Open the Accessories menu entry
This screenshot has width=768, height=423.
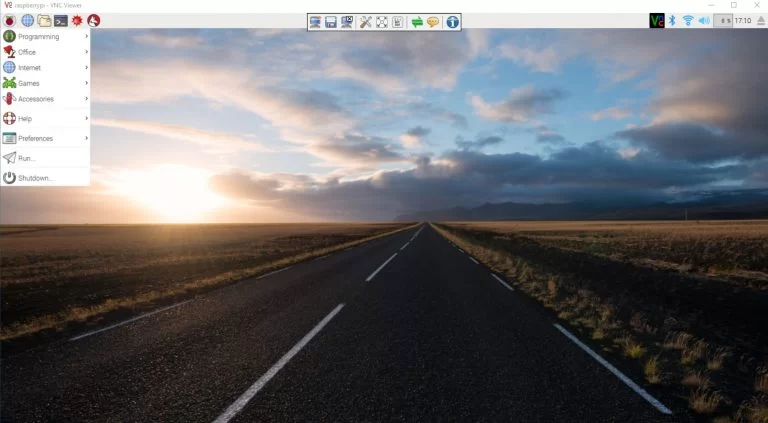(x=45, y=98)
